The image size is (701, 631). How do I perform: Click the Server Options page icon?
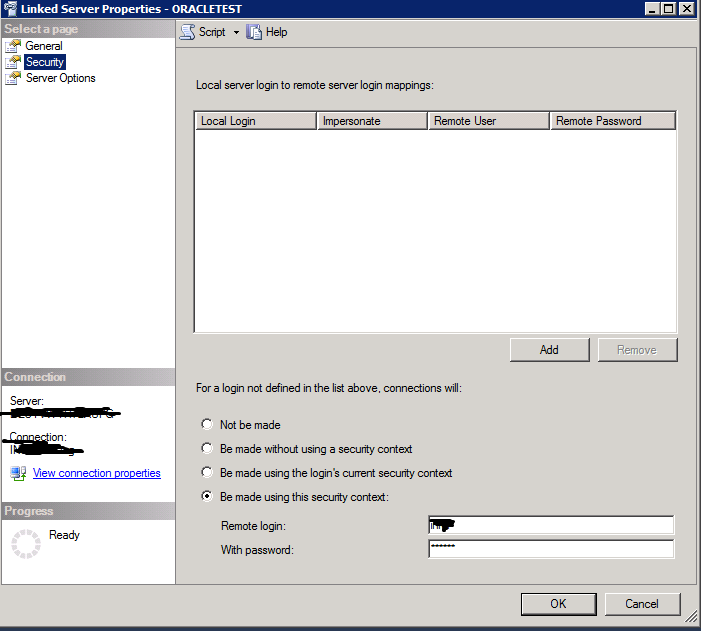(x=13, y=78)
